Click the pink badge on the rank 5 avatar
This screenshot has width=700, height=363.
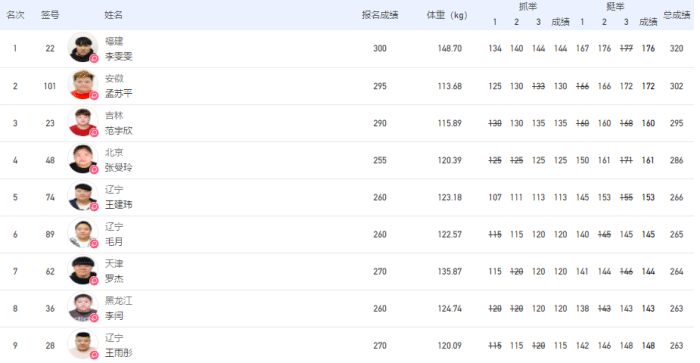point(94,207)
